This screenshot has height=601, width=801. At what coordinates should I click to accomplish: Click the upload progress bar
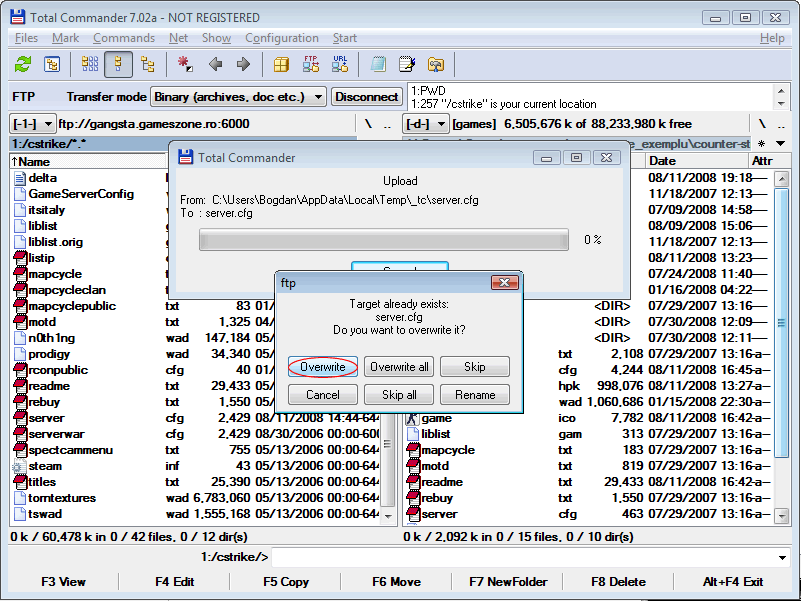click(385, 240)
